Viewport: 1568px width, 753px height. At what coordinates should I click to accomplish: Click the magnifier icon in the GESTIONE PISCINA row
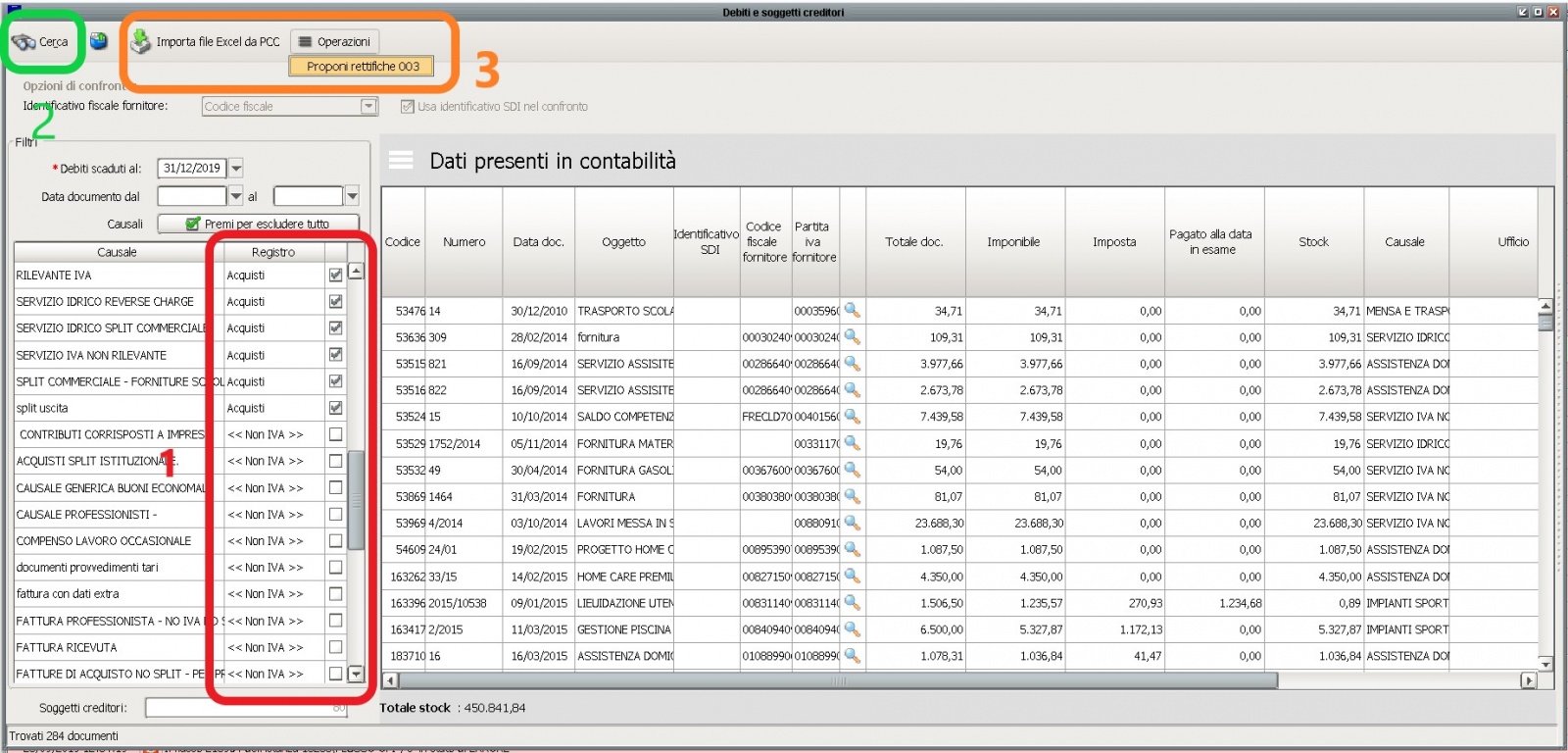coord(853,628)
